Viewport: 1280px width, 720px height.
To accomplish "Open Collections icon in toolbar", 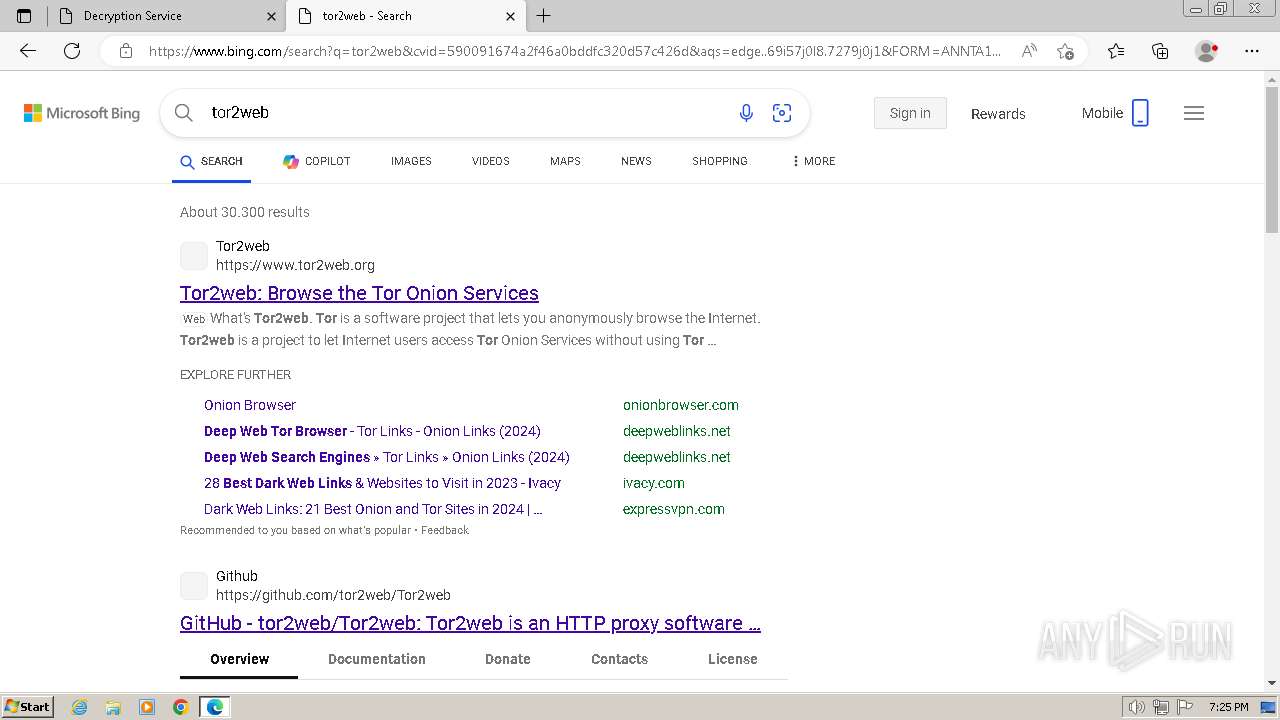I will (x=1160, y=51).
